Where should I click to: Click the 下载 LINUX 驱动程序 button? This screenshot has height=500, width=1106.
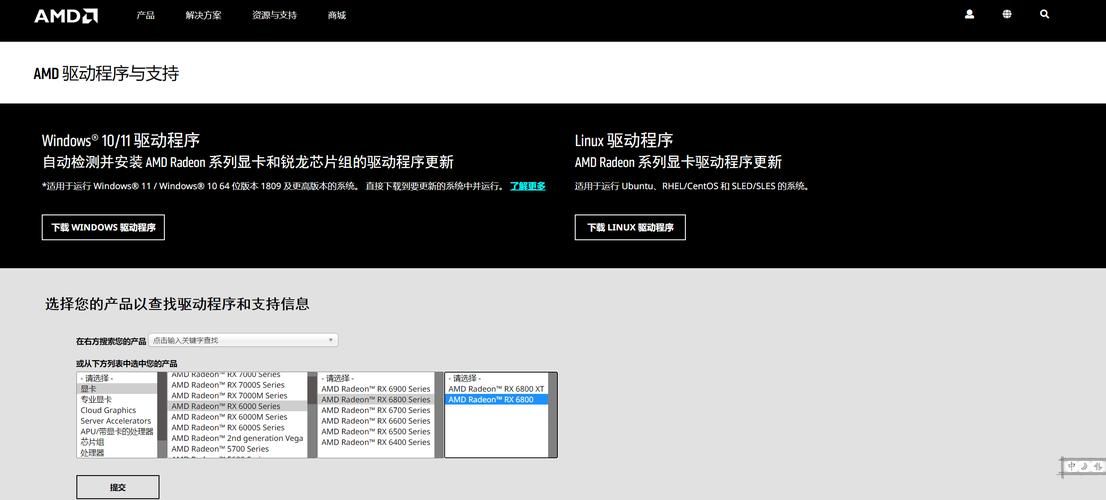[630, 228]
